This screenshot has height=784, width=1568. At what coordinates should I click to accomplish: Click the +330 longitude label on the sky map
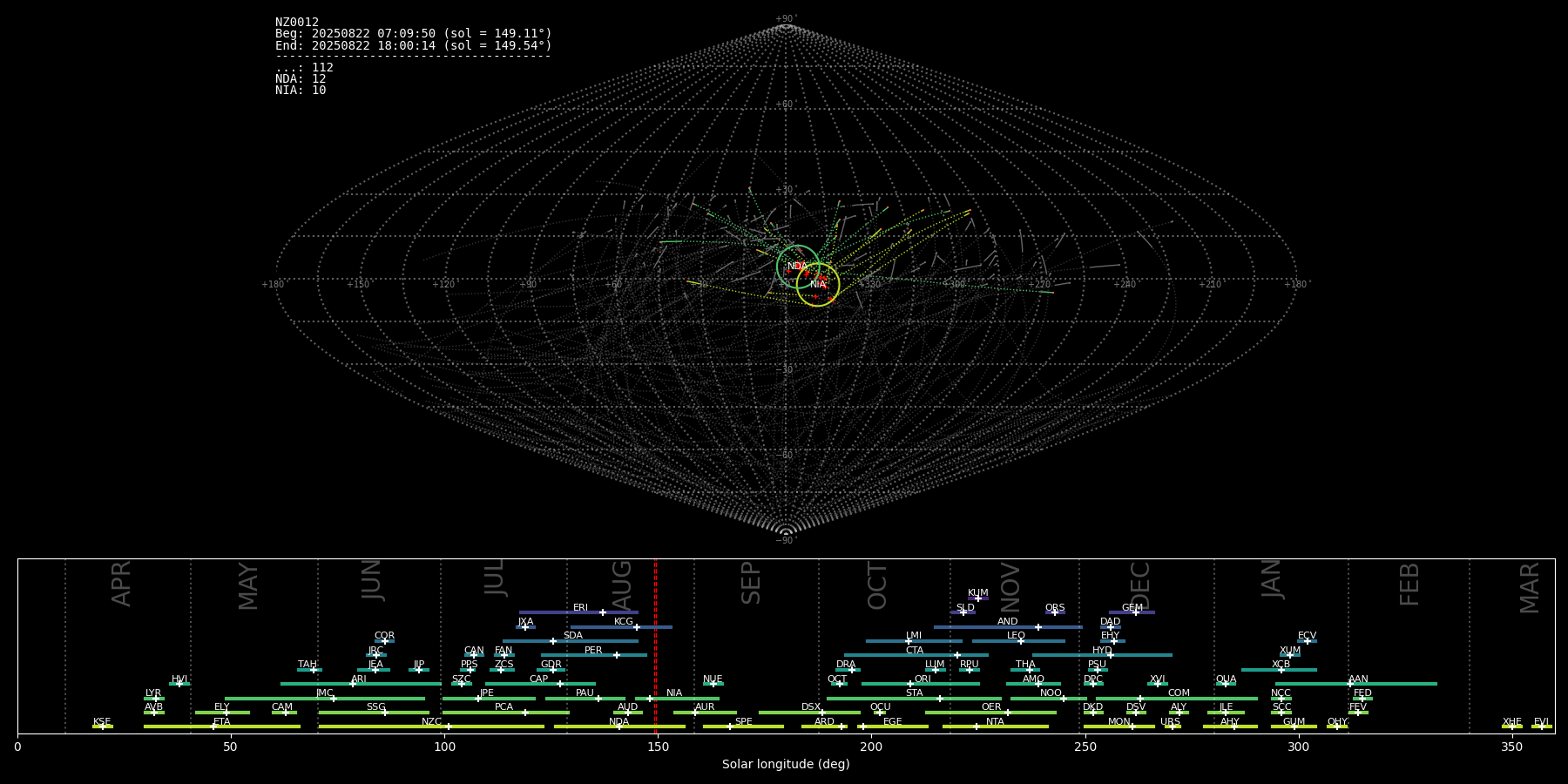coord(870,285)
